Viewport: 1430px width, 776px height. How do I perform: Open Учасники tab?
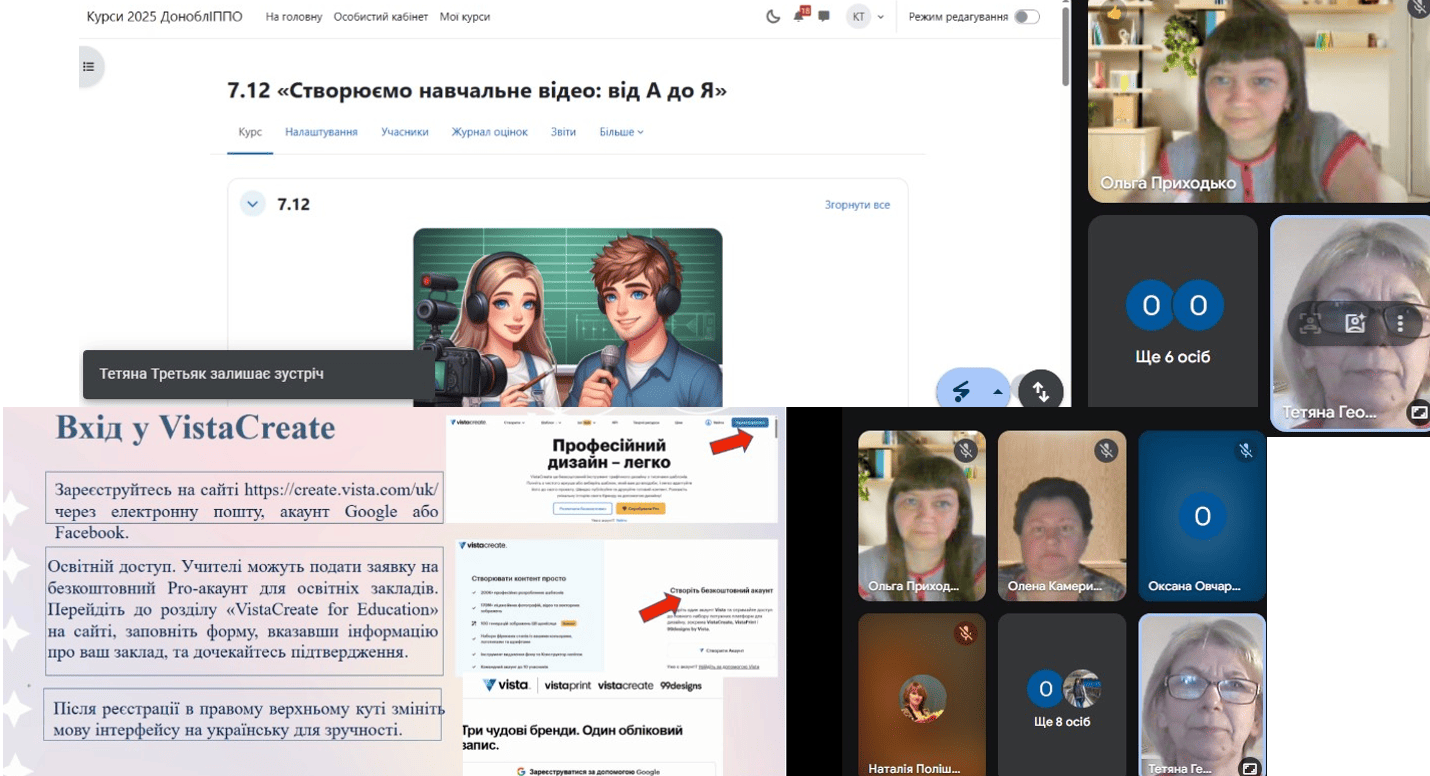405,132
